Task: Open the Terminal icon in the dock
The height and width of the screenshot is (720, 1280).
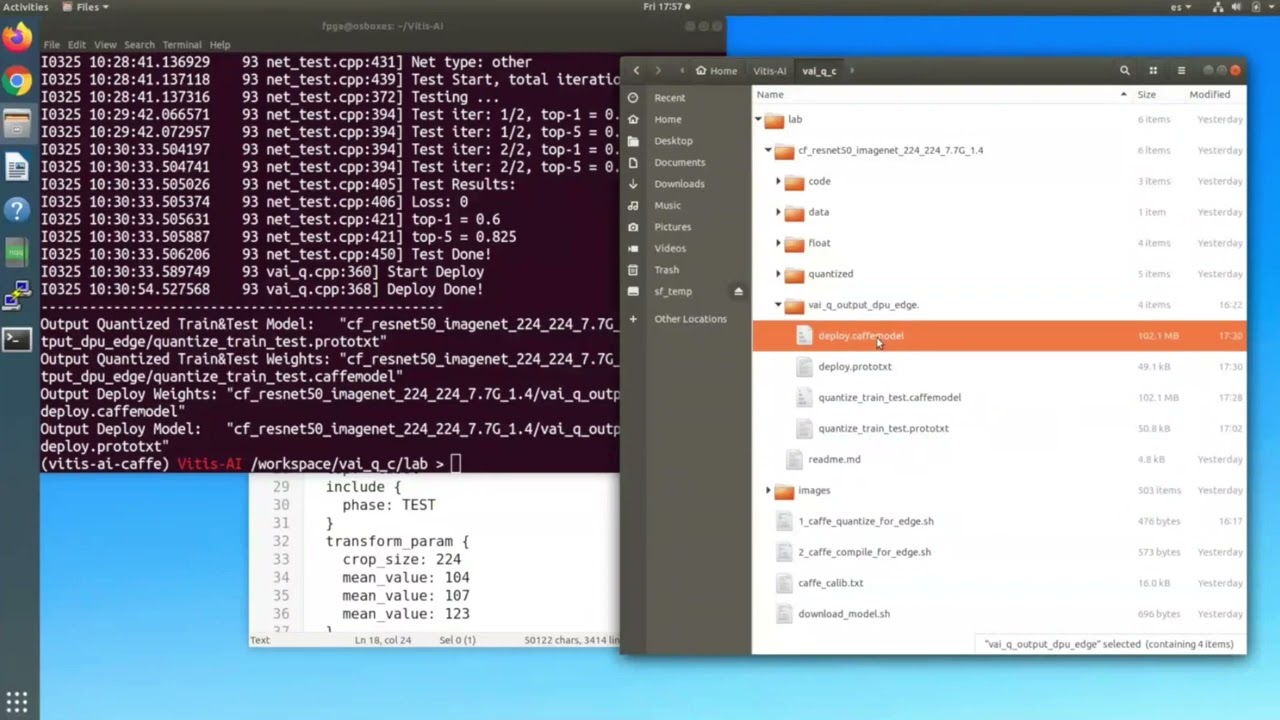Action: click(x=17, y=339)
